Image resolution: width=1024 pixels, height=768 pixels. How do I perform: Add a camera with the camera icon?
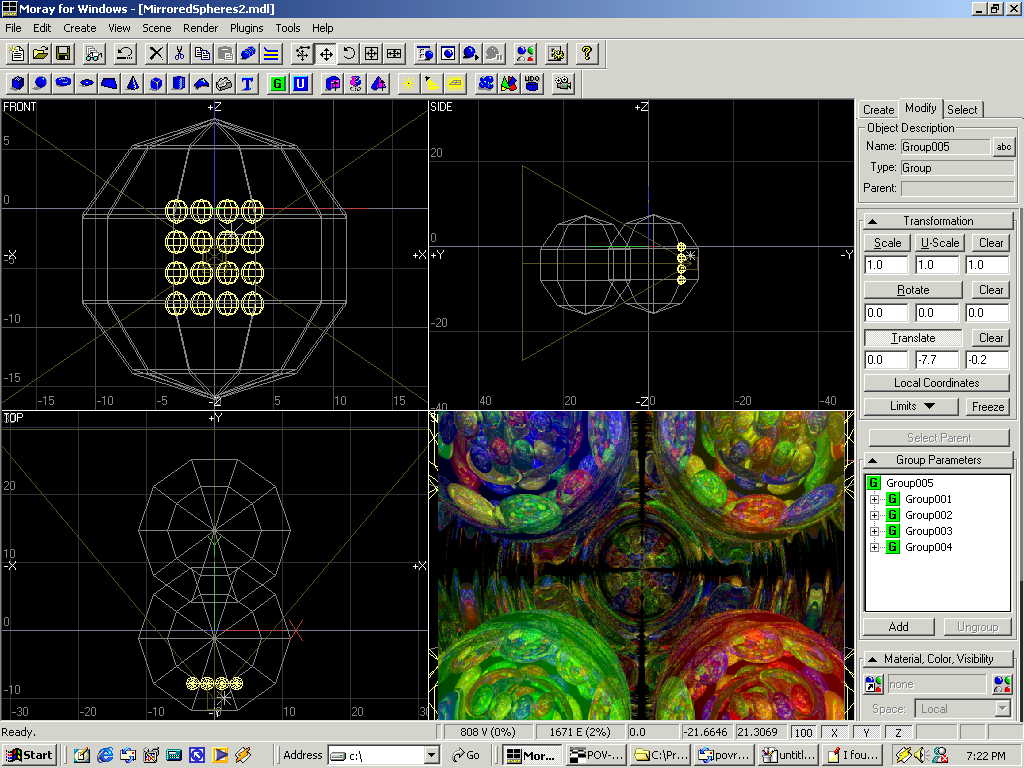(563, 83)
